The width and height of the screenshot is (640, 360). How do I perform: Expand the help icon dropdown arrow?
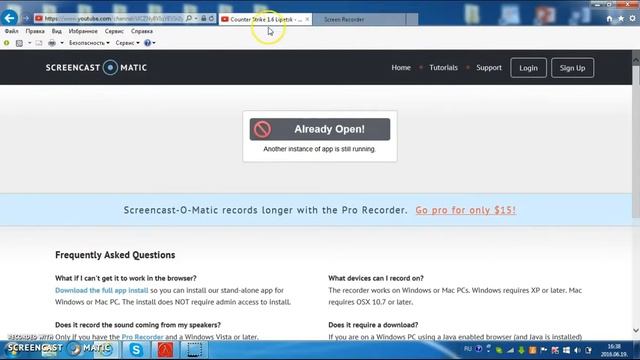154,43
